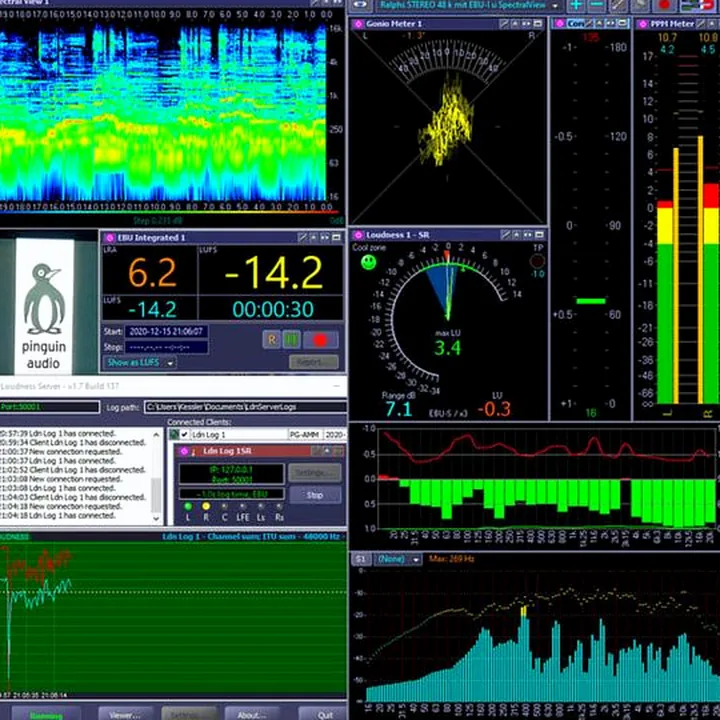Click Gonio Meter 1 up-arrow title icon
The image size is (720, 720).
tap(516, 23)
